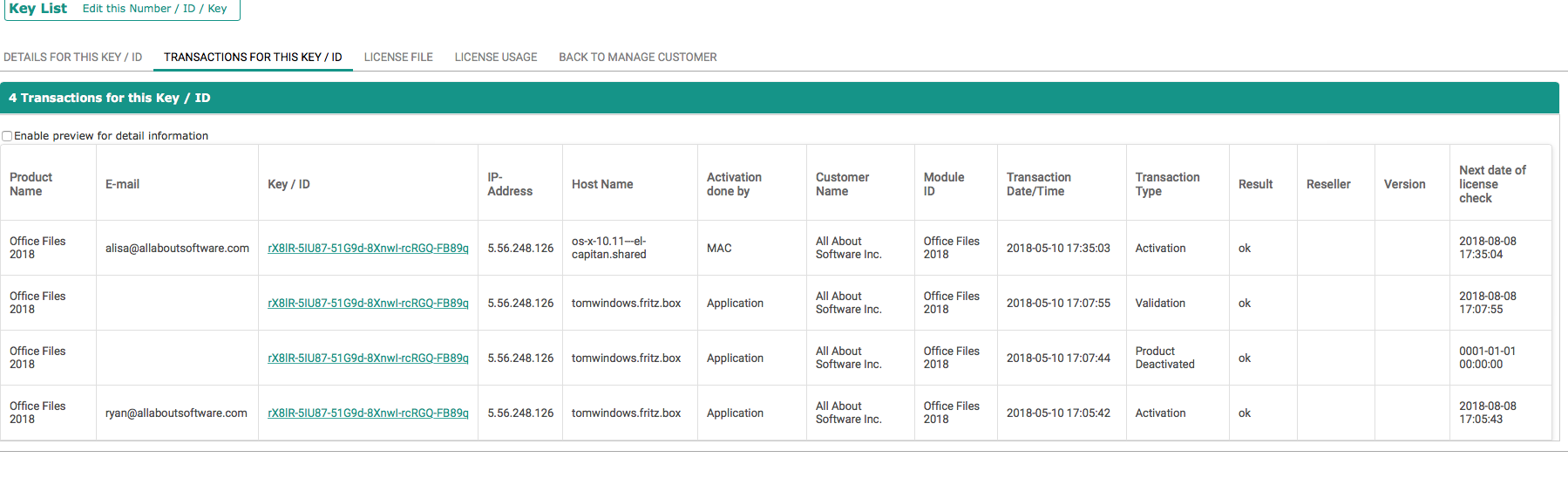Open the Details for this Key / ID tab
Viewport: 1568px width, 485px height.
point(72,58)
